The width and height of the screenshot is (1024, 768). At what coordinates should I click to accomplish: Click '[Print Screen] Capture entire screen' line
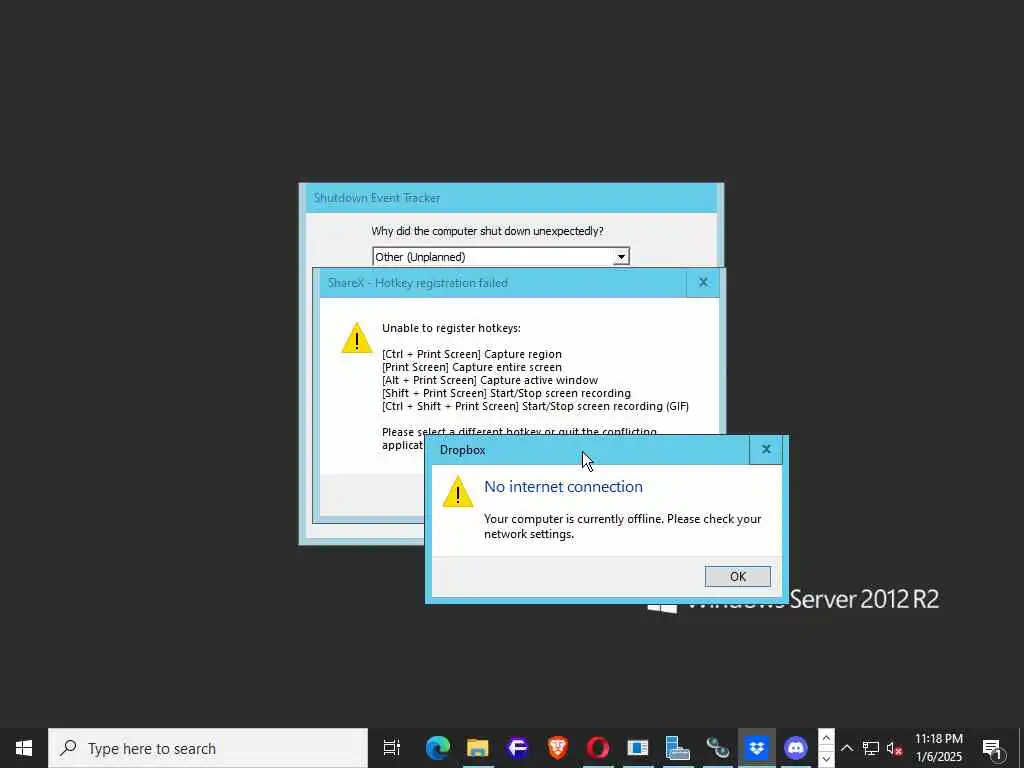point(472,367)
